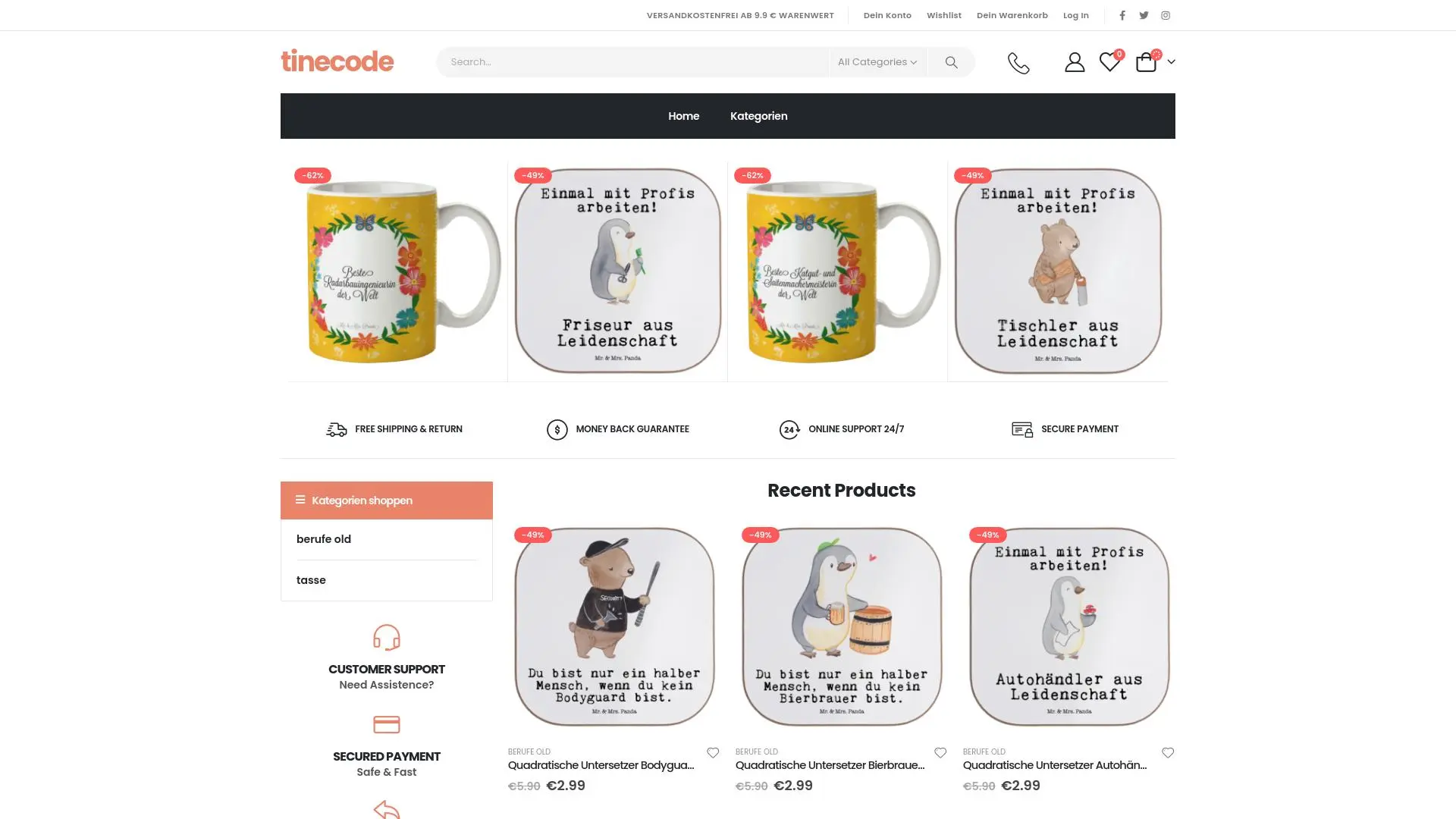Visit the Facebook social icon
1456x819 pixels.
1122,15
